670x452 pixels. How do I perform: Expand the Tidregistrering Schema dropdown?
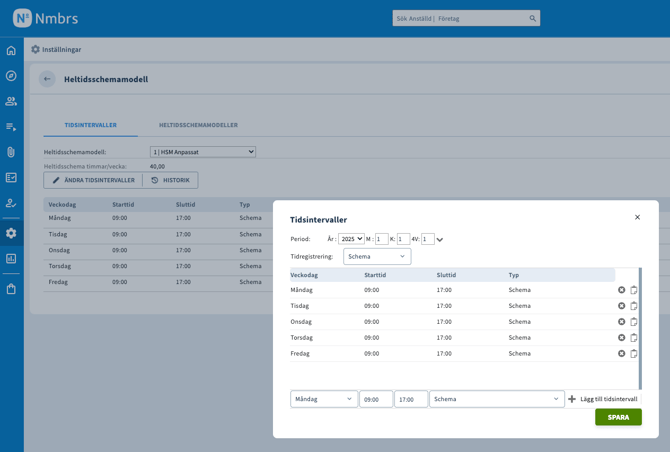(x=377, y=257)
